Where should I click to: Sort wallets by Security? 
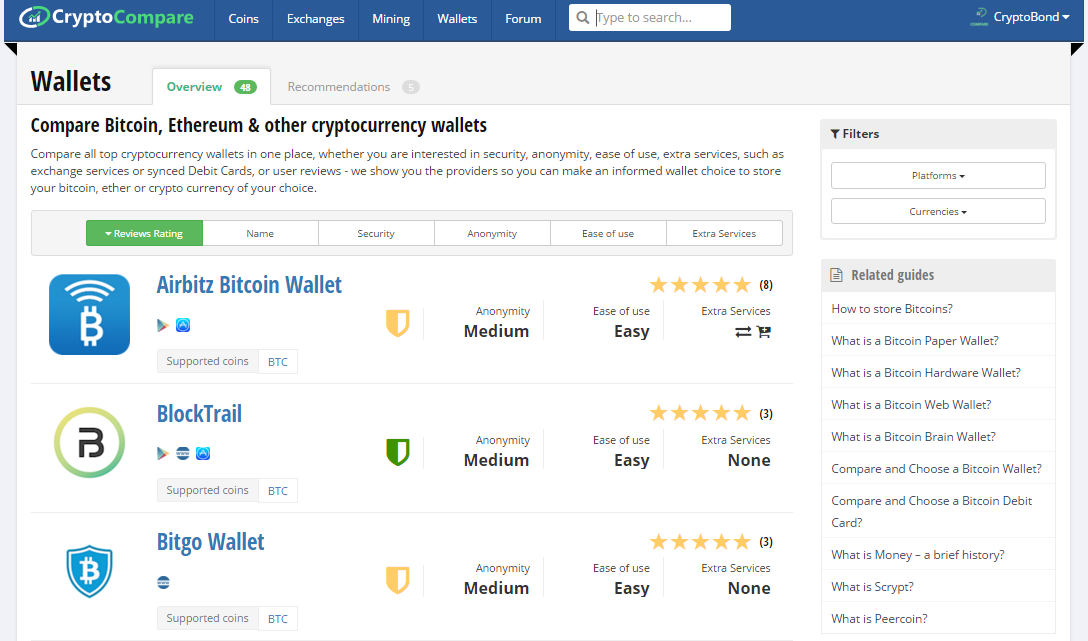376,233
